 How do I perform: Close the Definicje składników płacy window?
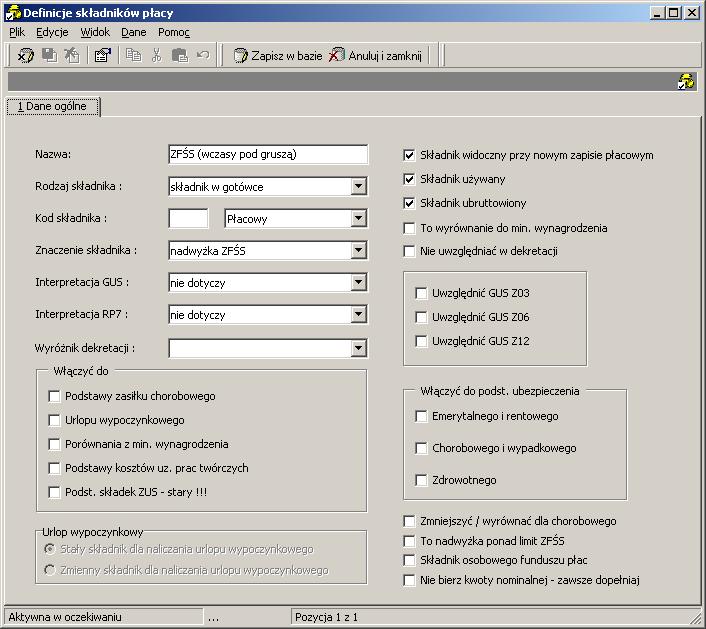(x=692, y=13)
